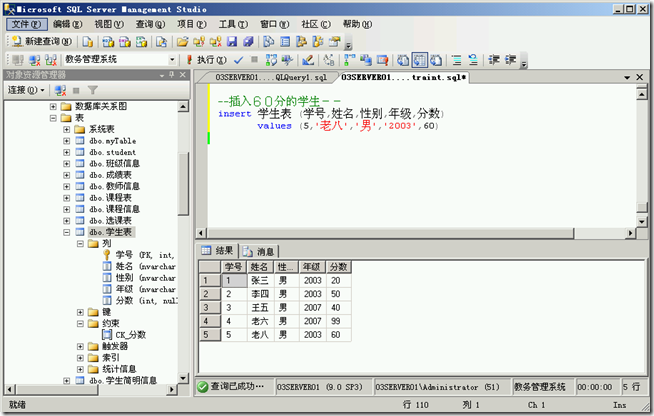Click the stop/cancel query square icon
Viewport: 654px width, 416px height.
tap(254, 60)
